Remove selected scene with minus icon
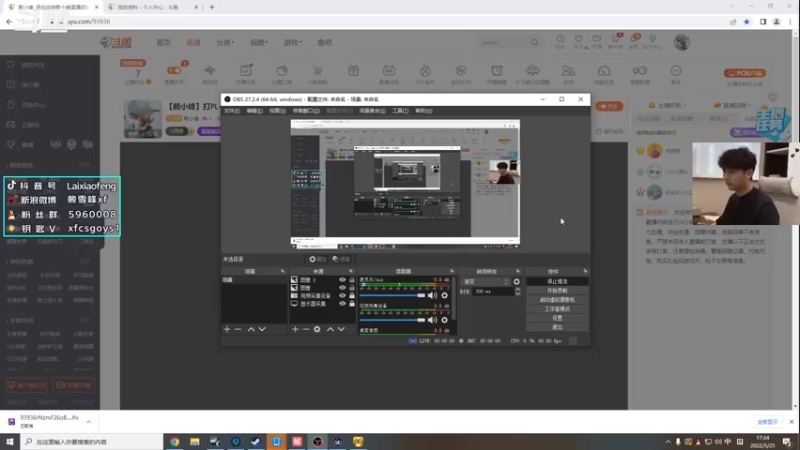The image size is (800, 450). click(x=238, y=330)
